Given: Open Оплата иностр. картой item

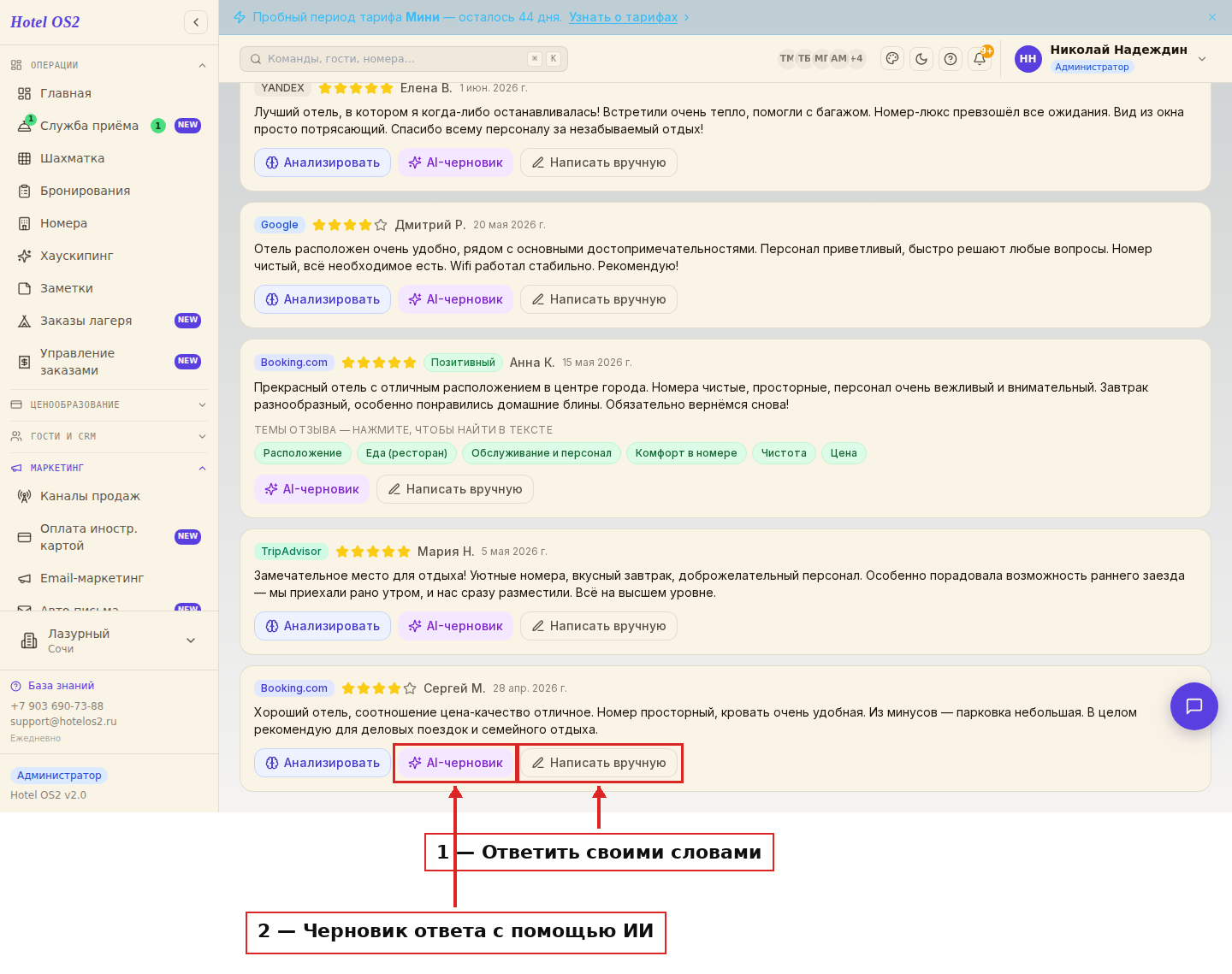Looking at the screenshot, I should click(109, 537).
